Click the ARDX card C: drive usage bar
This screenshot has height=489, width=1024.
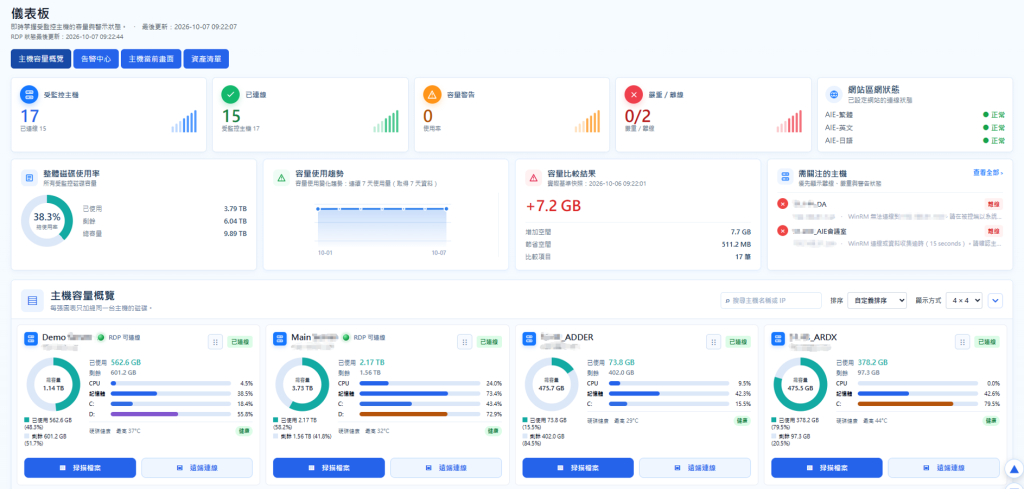(x=917, y=403)
